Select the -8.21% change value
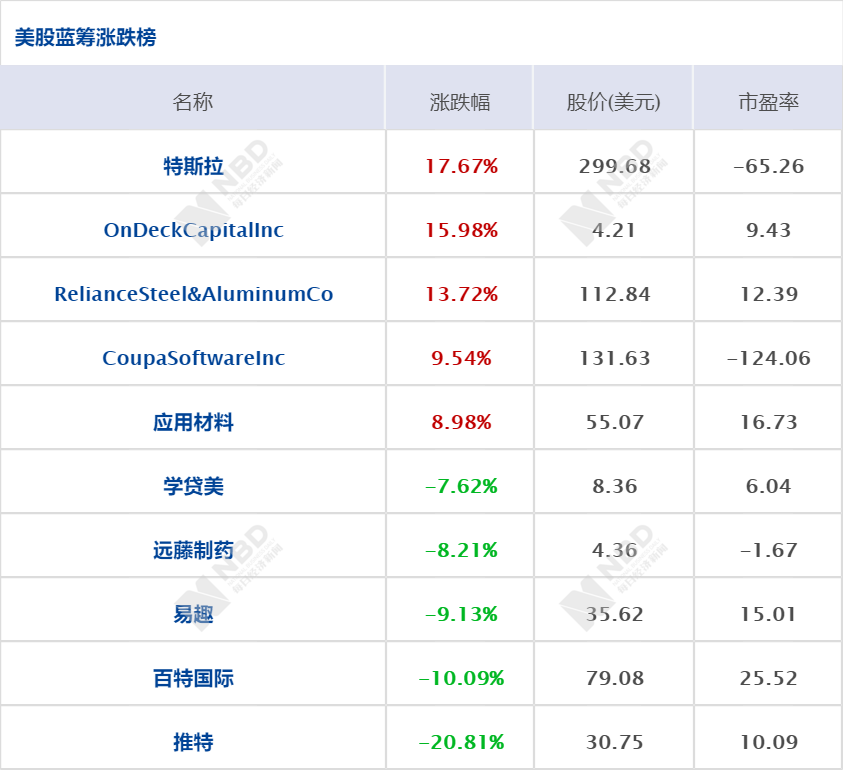Viewport: 843px width, 770px height. pyautogui.click(x=461, y=550)
